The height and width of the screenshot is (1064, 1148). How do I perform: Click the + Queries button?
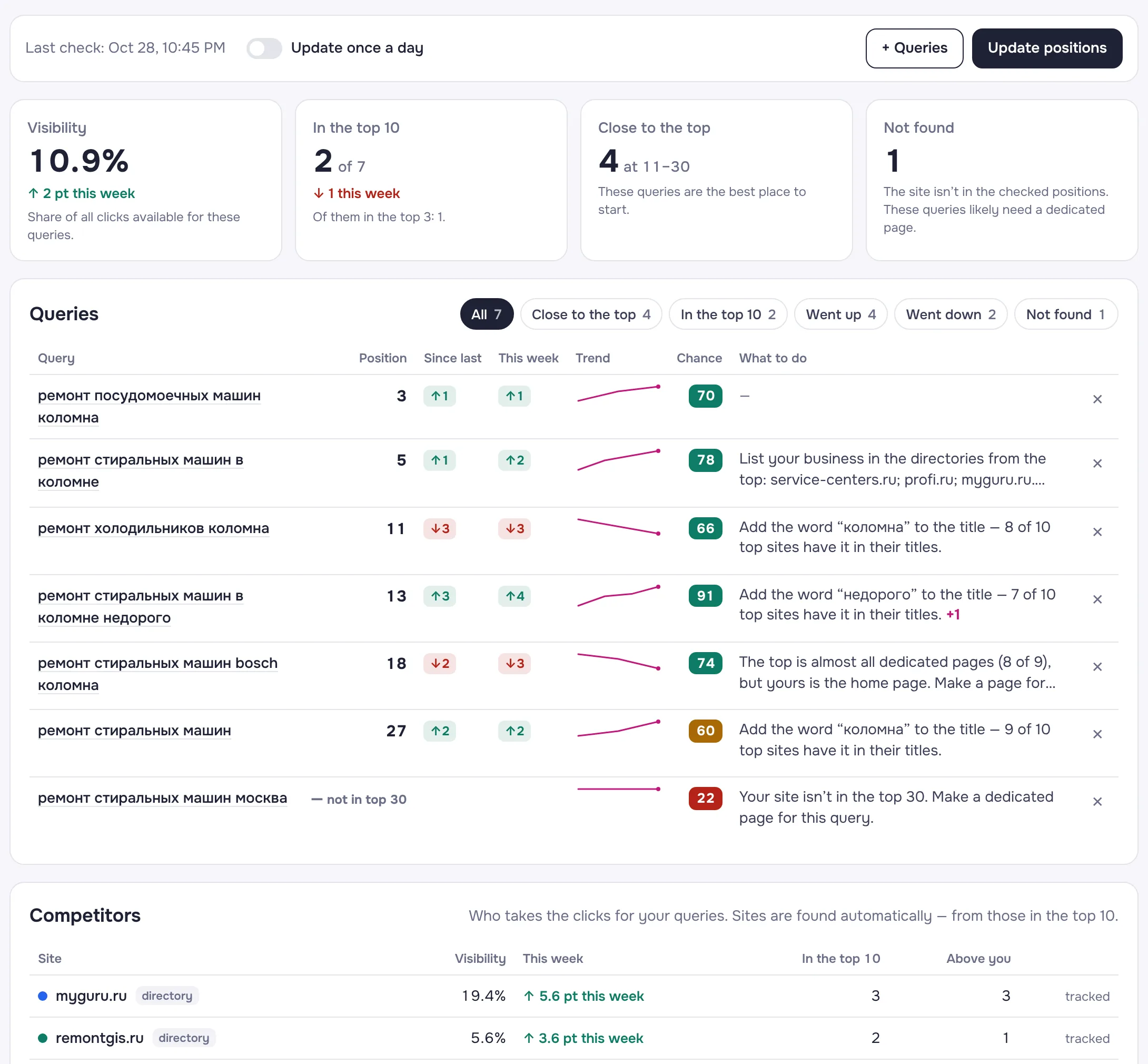point(914,48)
